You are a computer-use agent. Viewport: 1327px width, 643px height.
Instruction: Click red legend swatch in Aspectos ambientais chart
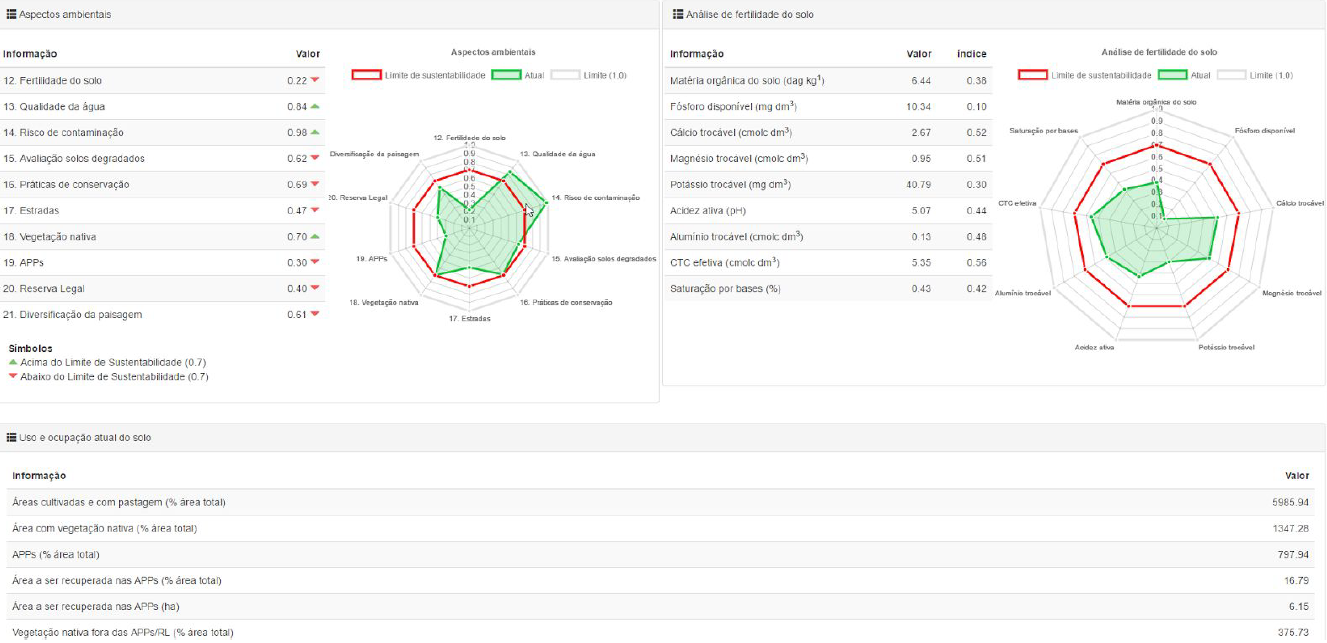[x=366, y=75]
